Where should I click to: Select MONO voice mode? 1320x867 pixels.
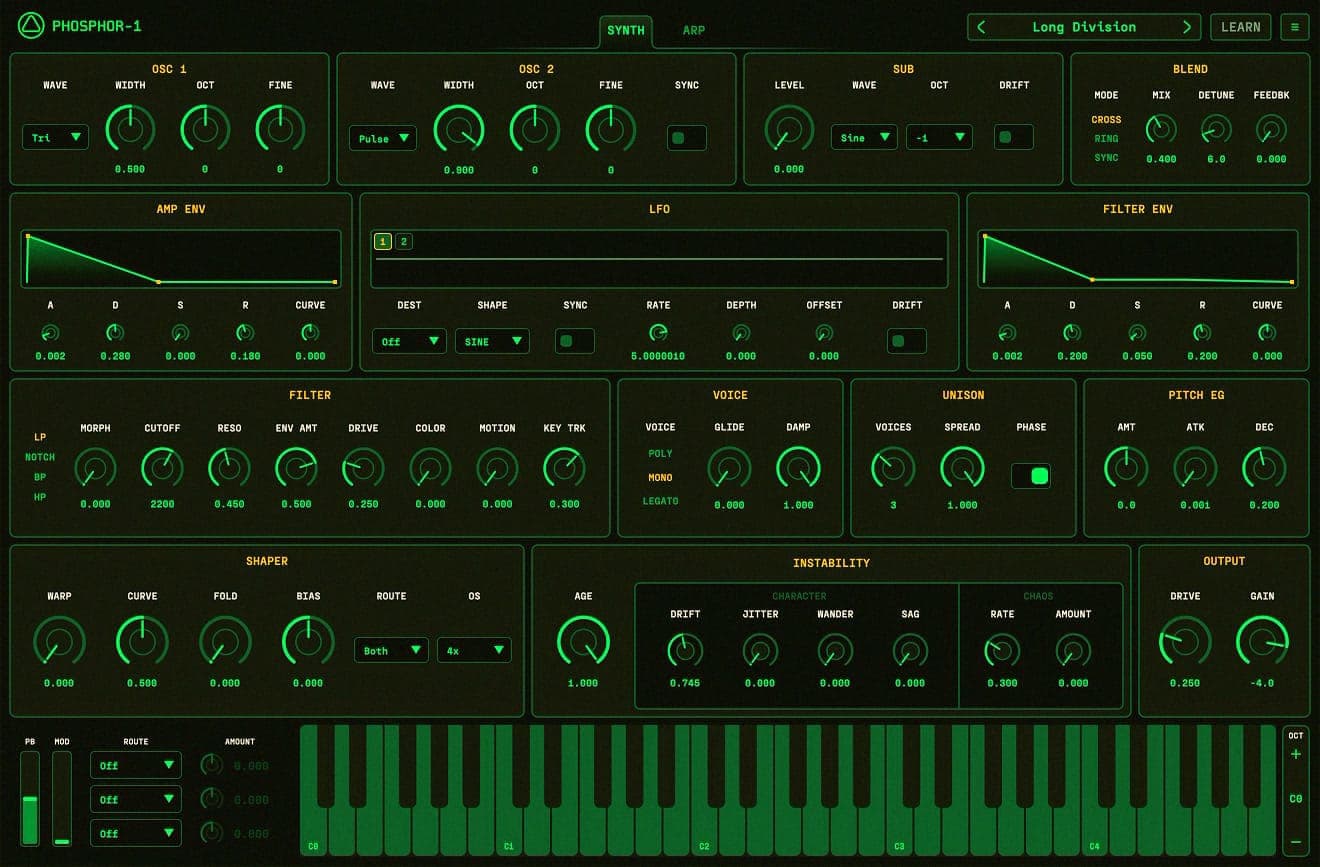(660, 478)
